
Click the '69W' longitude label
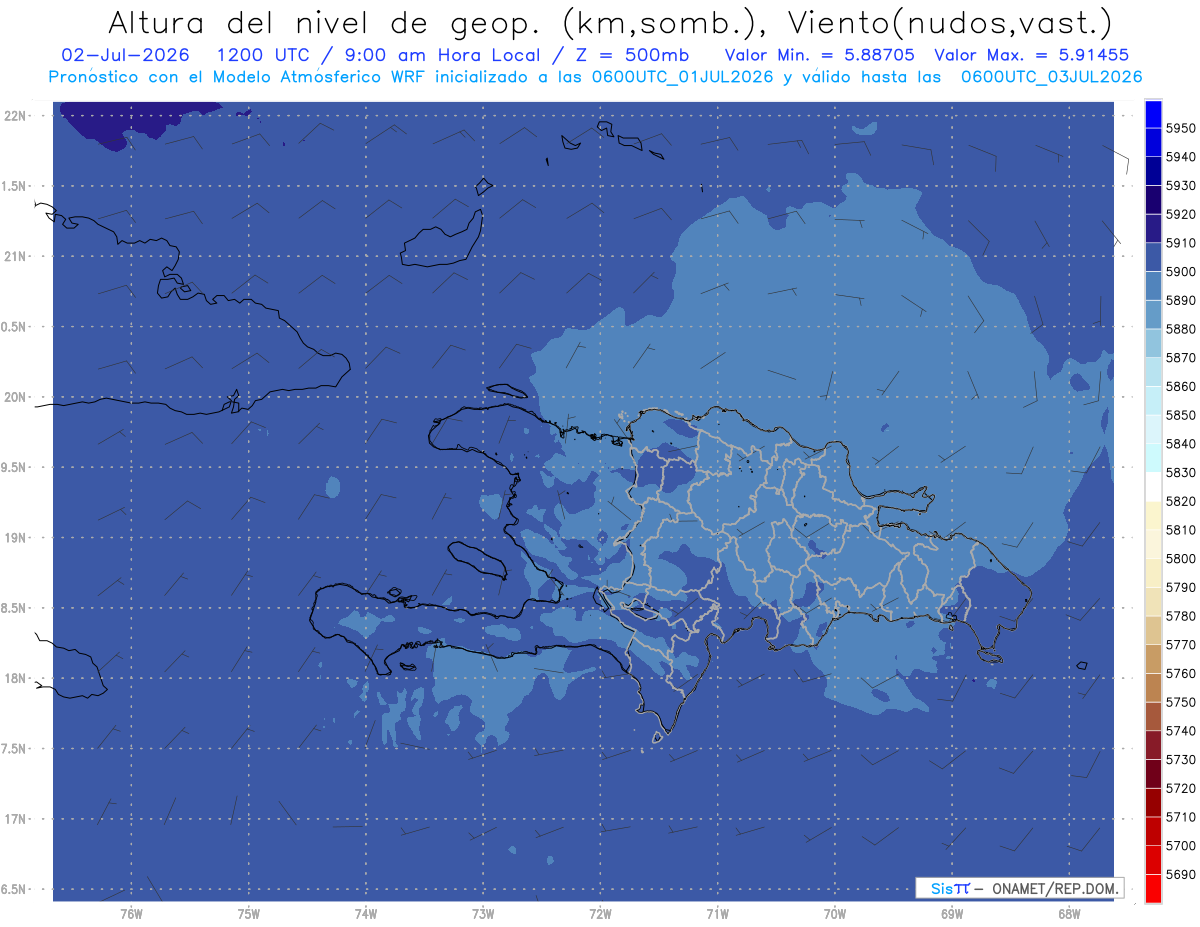(x=952, y=913)
